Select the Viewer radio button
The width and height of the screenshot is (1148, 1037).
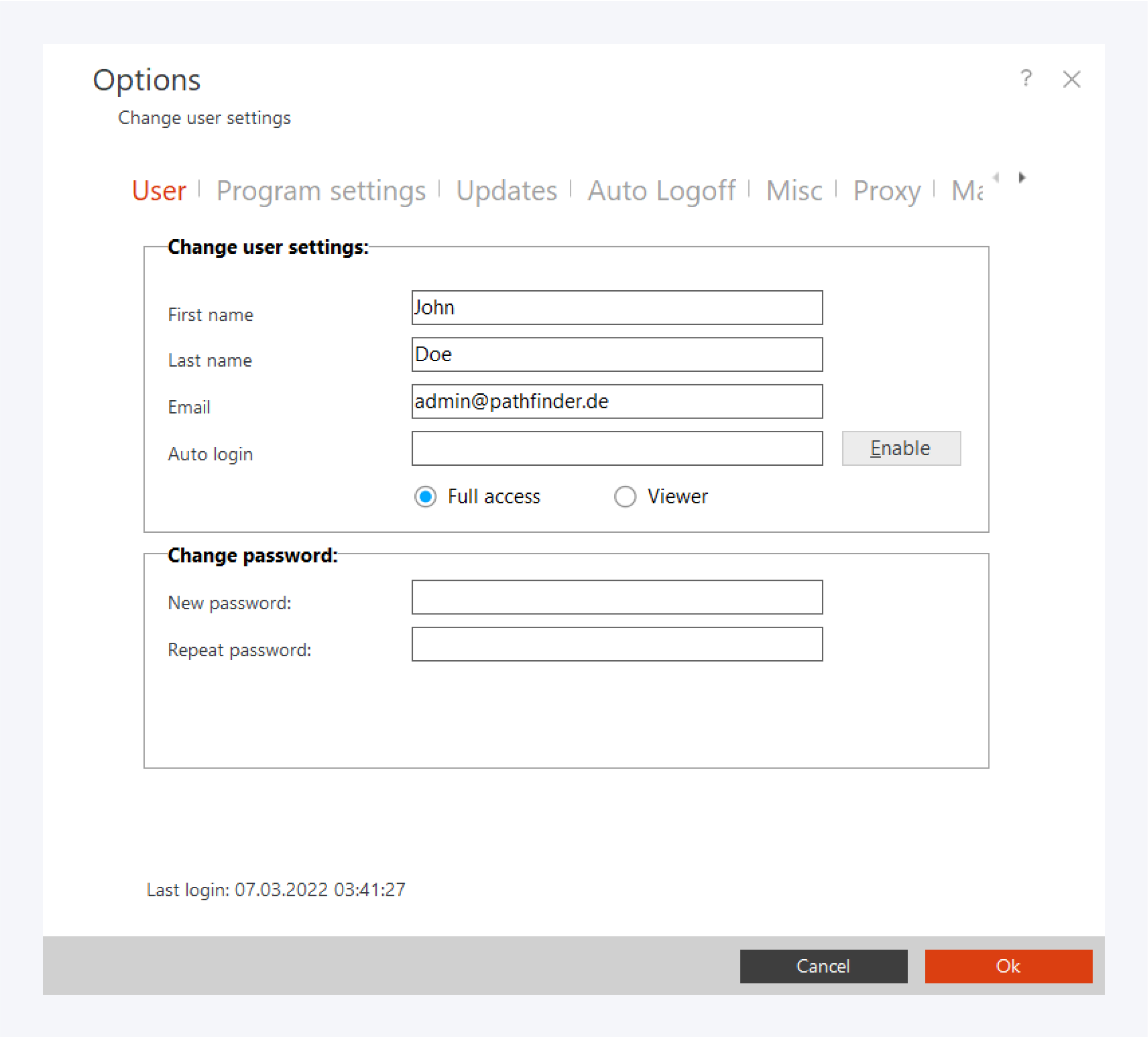coord(625,496)
